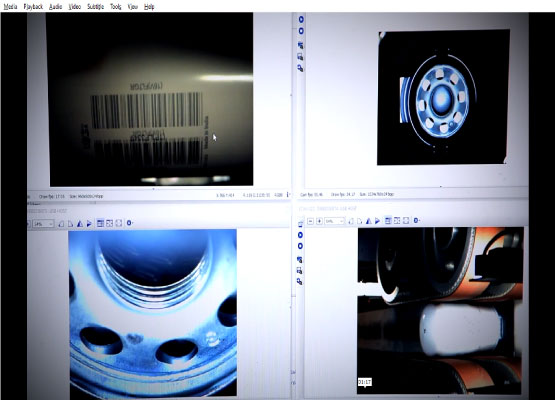Click third sidebar icon beside wheel camera pane
The width and height of the screenshot is (555, 400).
301,45
